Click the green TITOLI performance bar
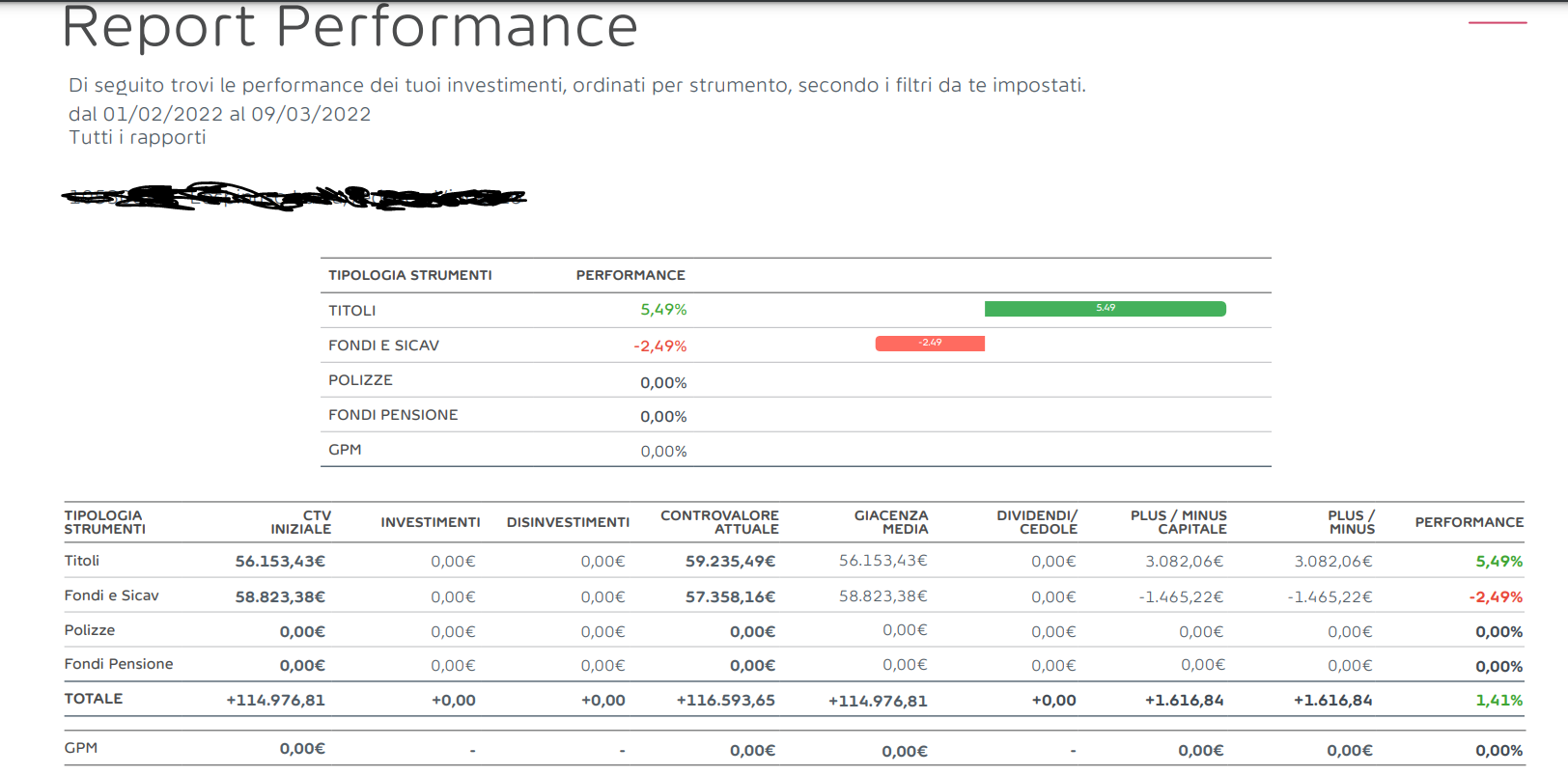1568x775 pixels. [x=1105, y=309]
